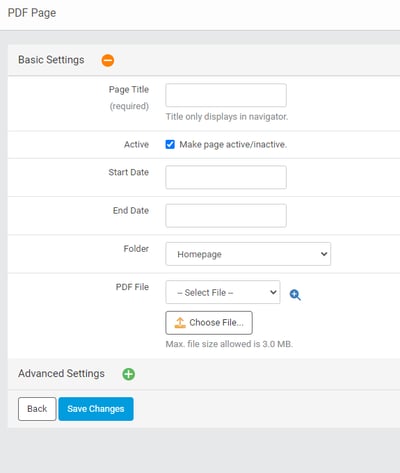Click the PDF Page heading
The width and height of the screenshot is (400, 473).
tap(32, 13)
